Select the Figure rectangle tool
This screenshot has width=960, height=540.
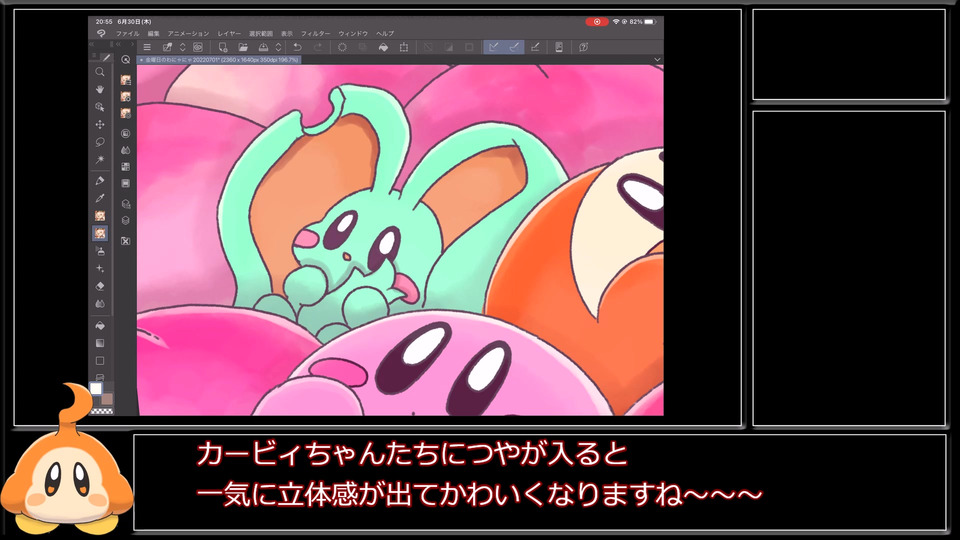(x=100, y=361)
